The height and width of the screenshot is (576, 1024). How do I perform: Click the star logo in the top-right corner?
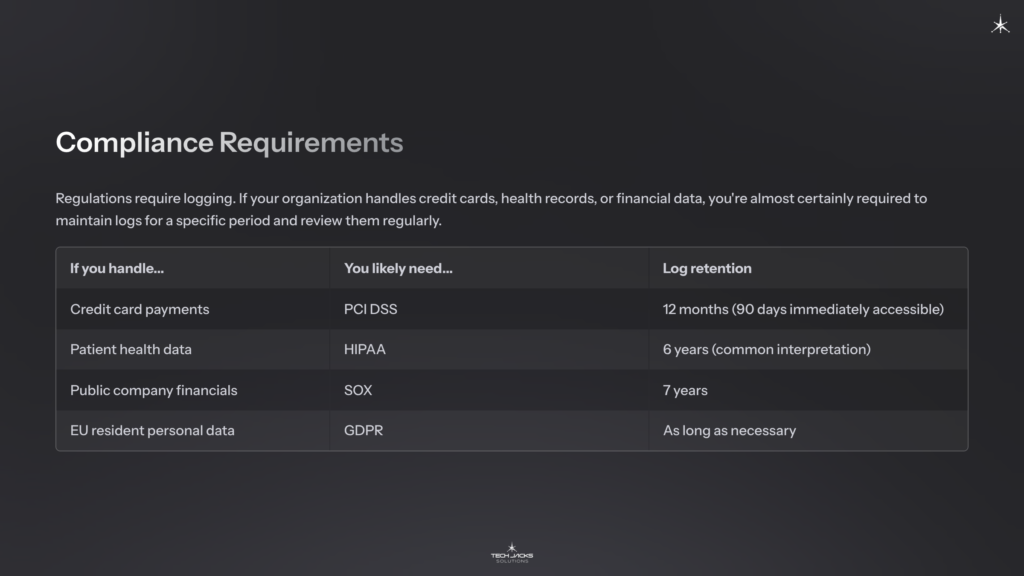999,25
